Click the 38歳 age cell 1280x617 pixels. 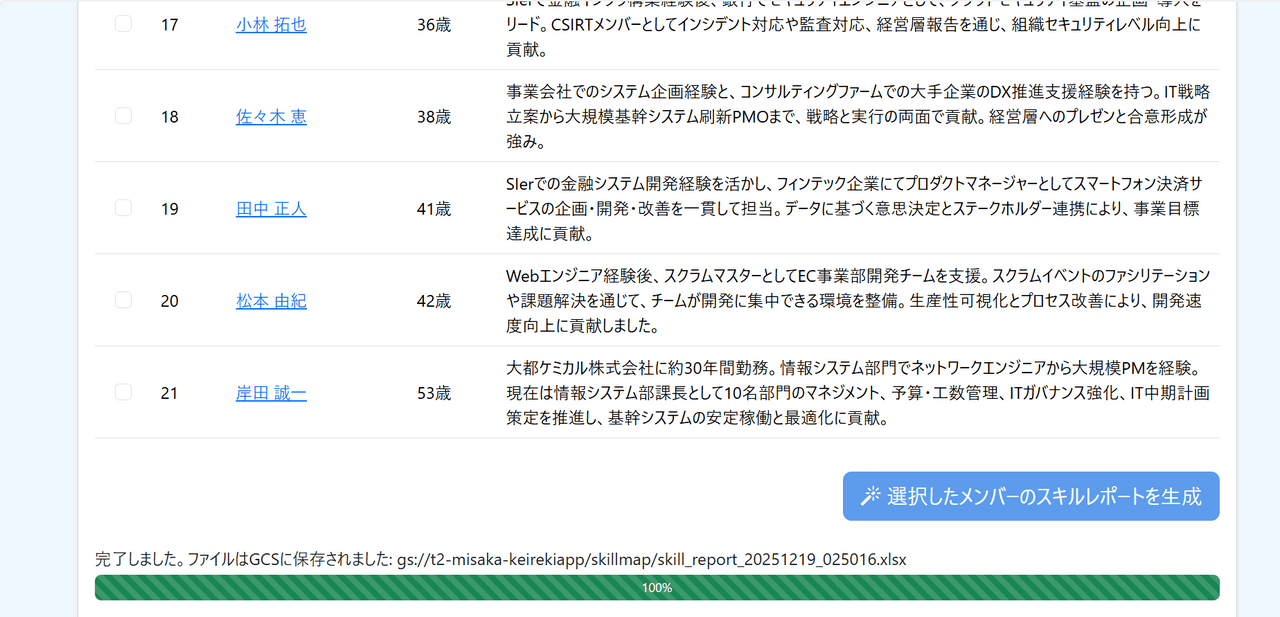click(x=434, y=117)
